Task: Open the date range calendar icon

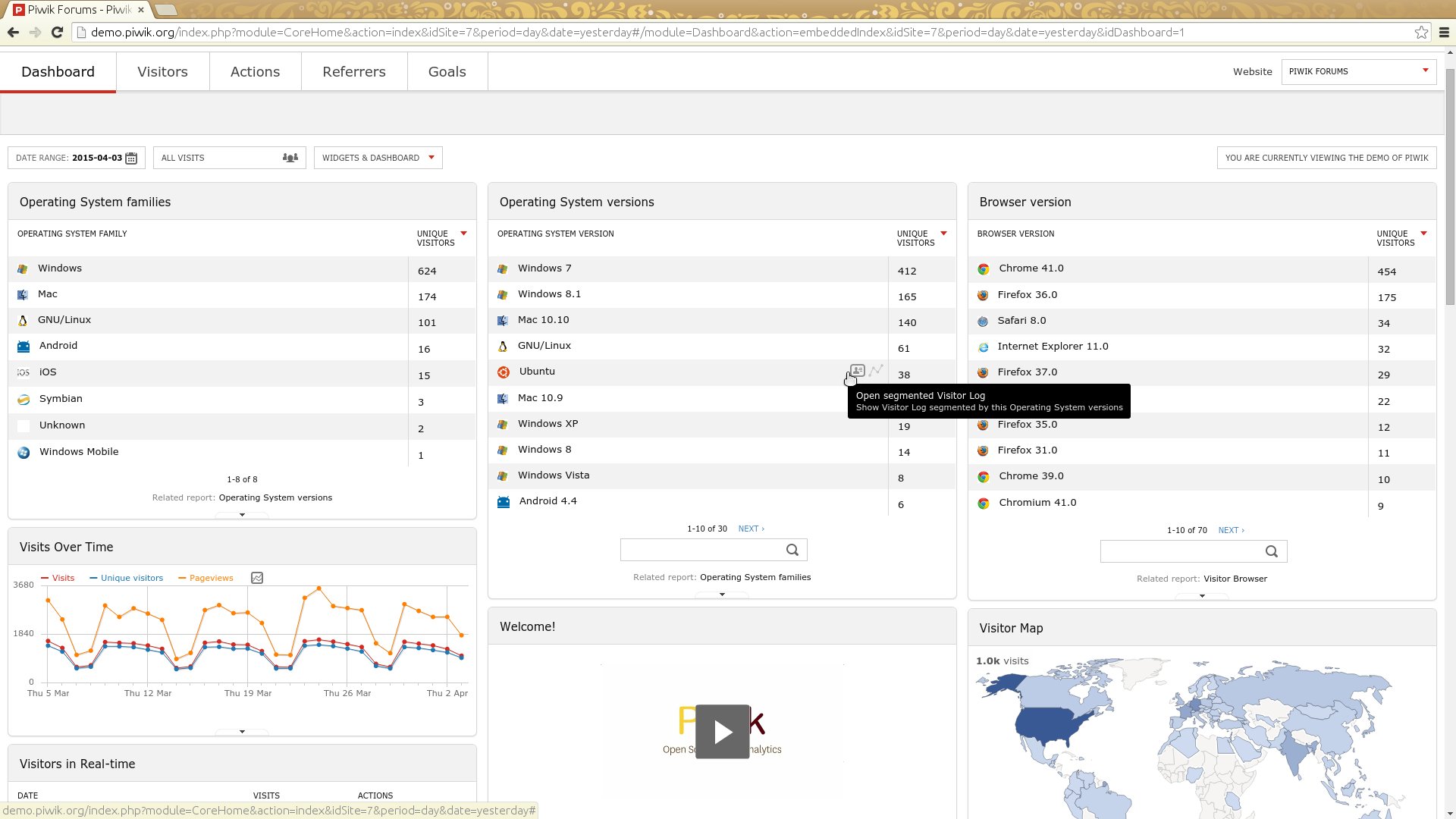Action: 131,158
